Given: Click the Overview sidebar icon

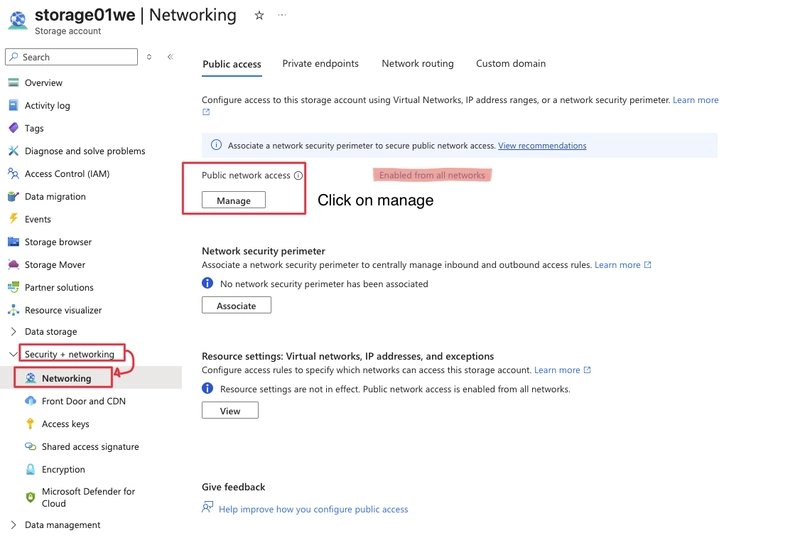Looking at the screenshot, I should [14, 83].
